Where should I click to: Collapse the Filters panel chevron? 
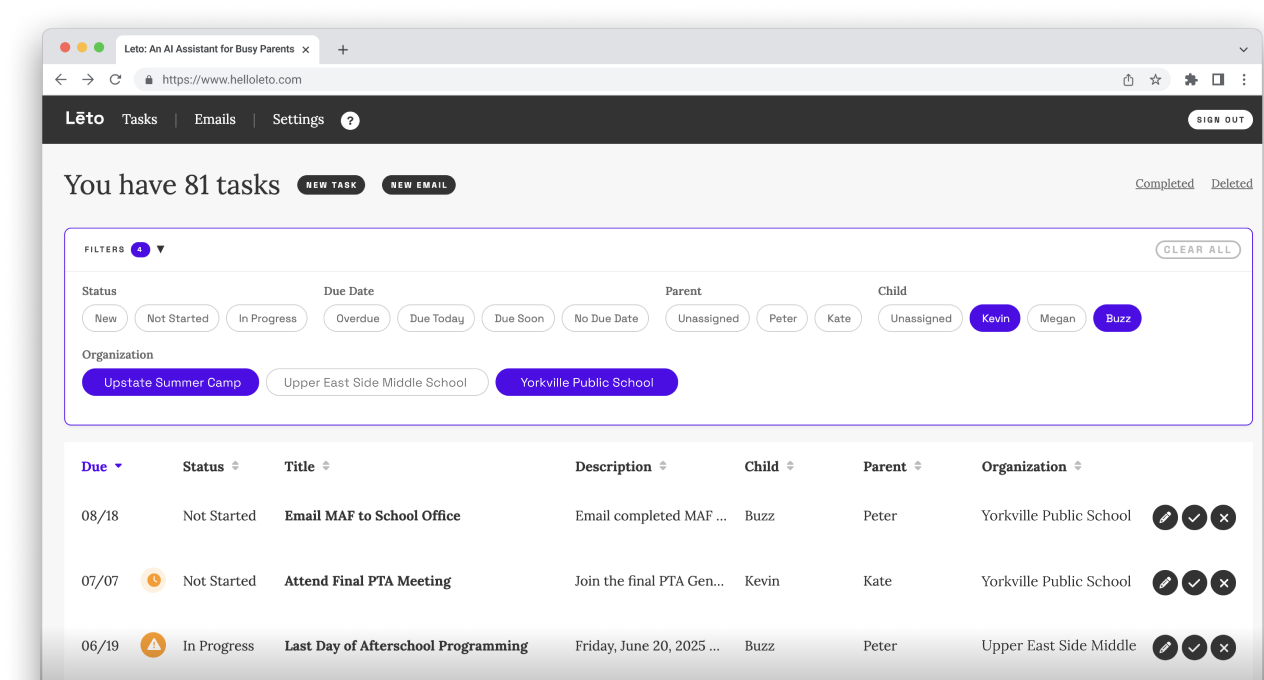pyautogui.click(x=161, y=249)
